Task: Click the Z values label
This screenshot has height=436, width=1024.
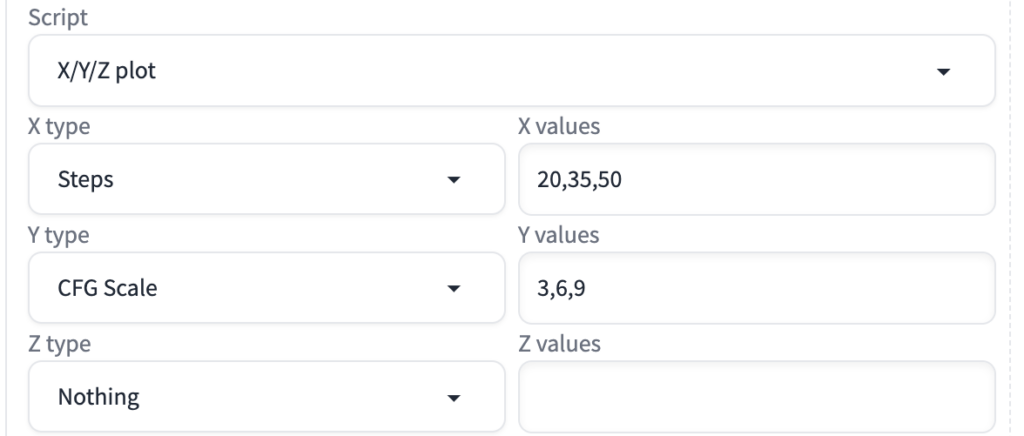Action: click(x=558, y=345)
